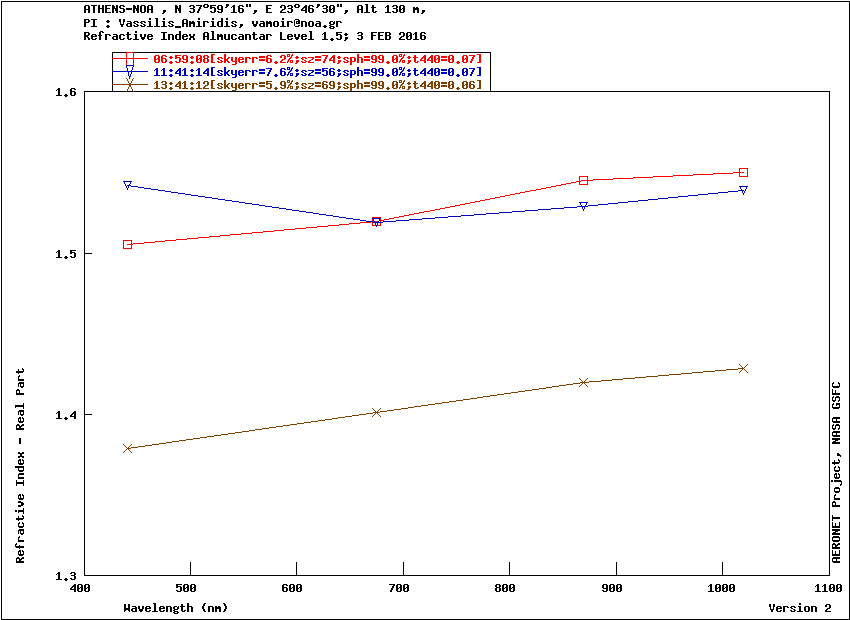Select the brown X data point at 440 nm

127,448
